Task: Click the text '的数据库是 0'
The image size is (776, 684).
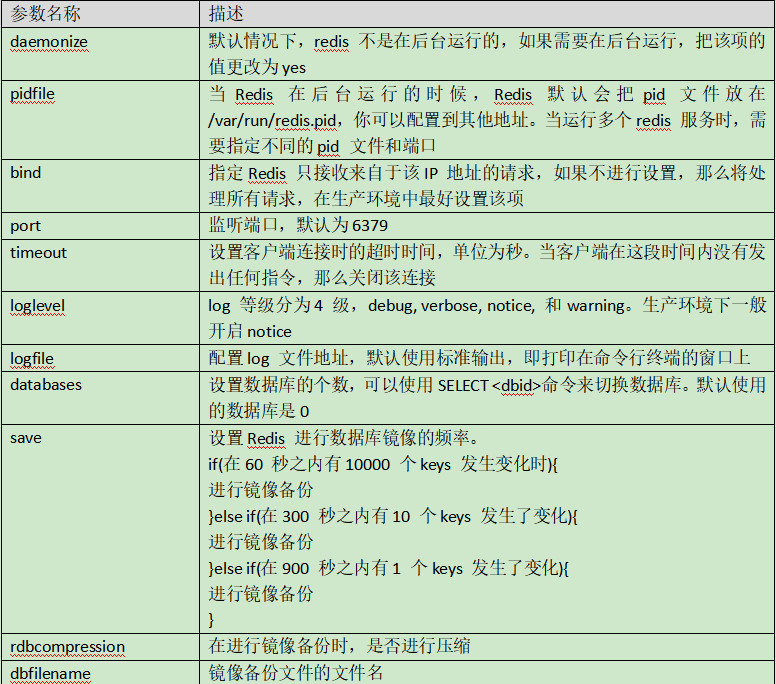Action: pyautogui.click(x=258, y=410)
